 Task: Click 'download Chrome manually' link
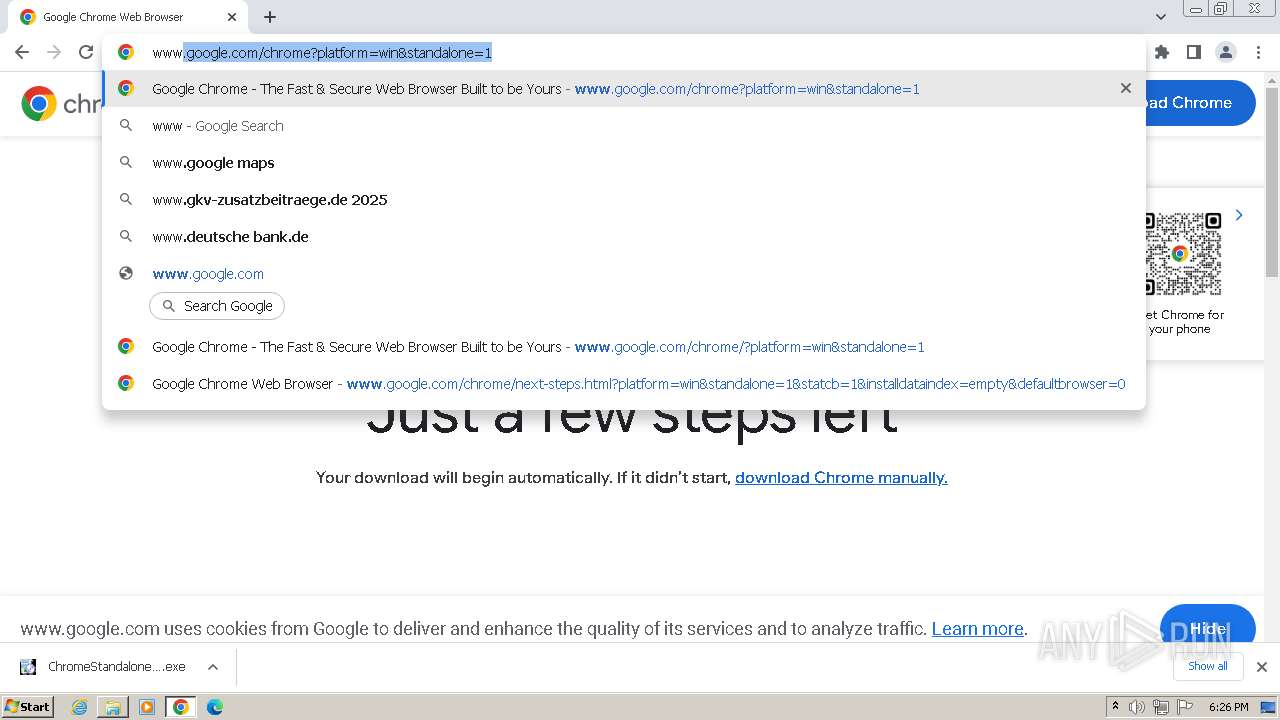[x=841, y=478]
